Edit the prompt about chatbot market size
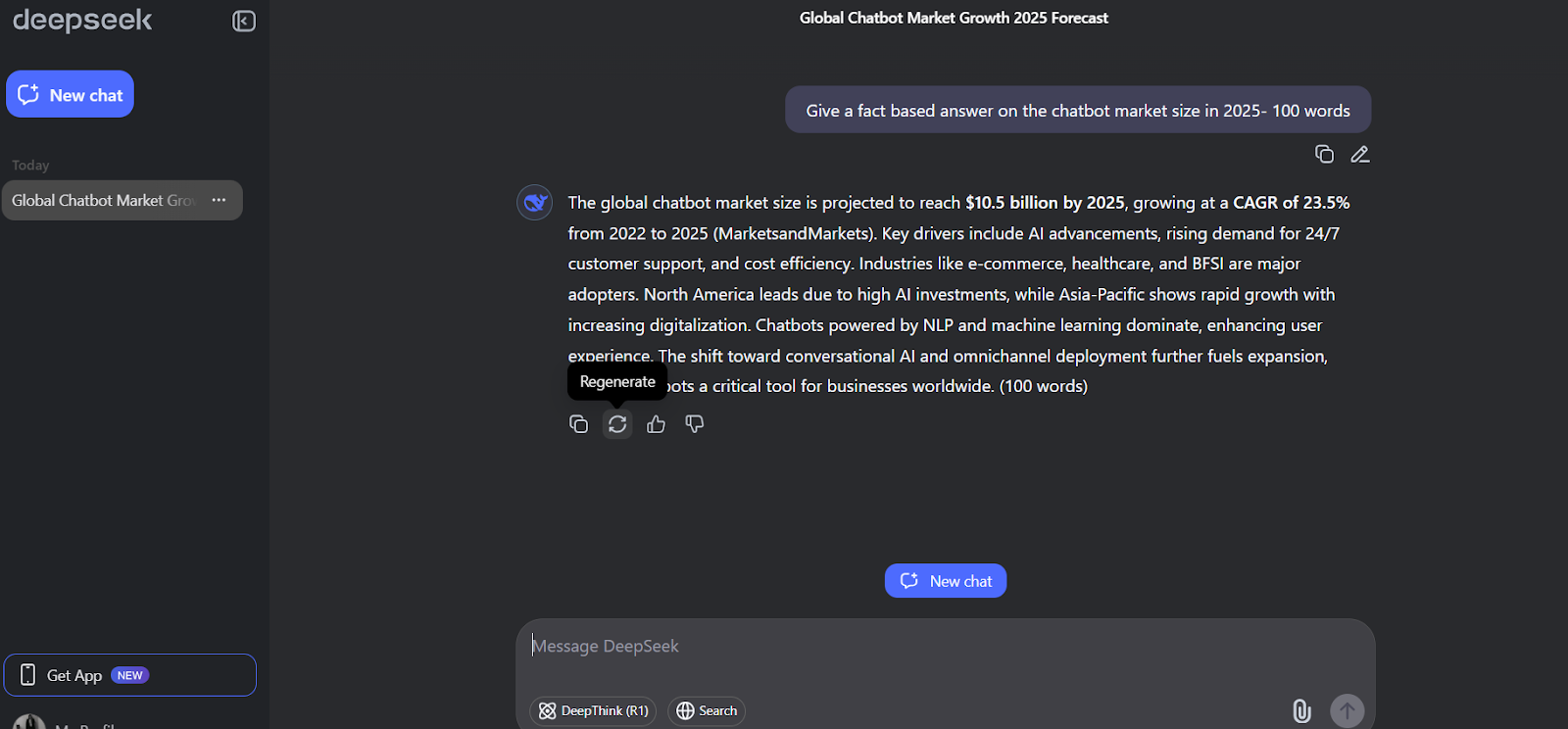1568x729 pixels. click(x=1359, y=154)
